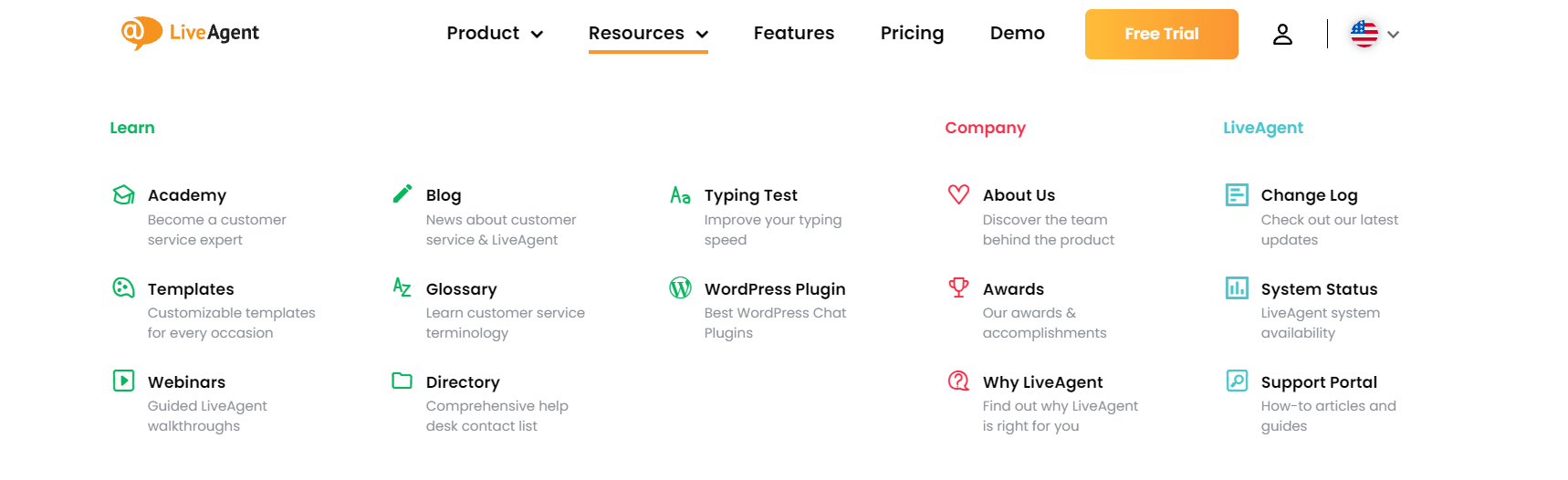1568x480 pixels.
Task: Open the US flag language selector
Action: point(1374,35)
